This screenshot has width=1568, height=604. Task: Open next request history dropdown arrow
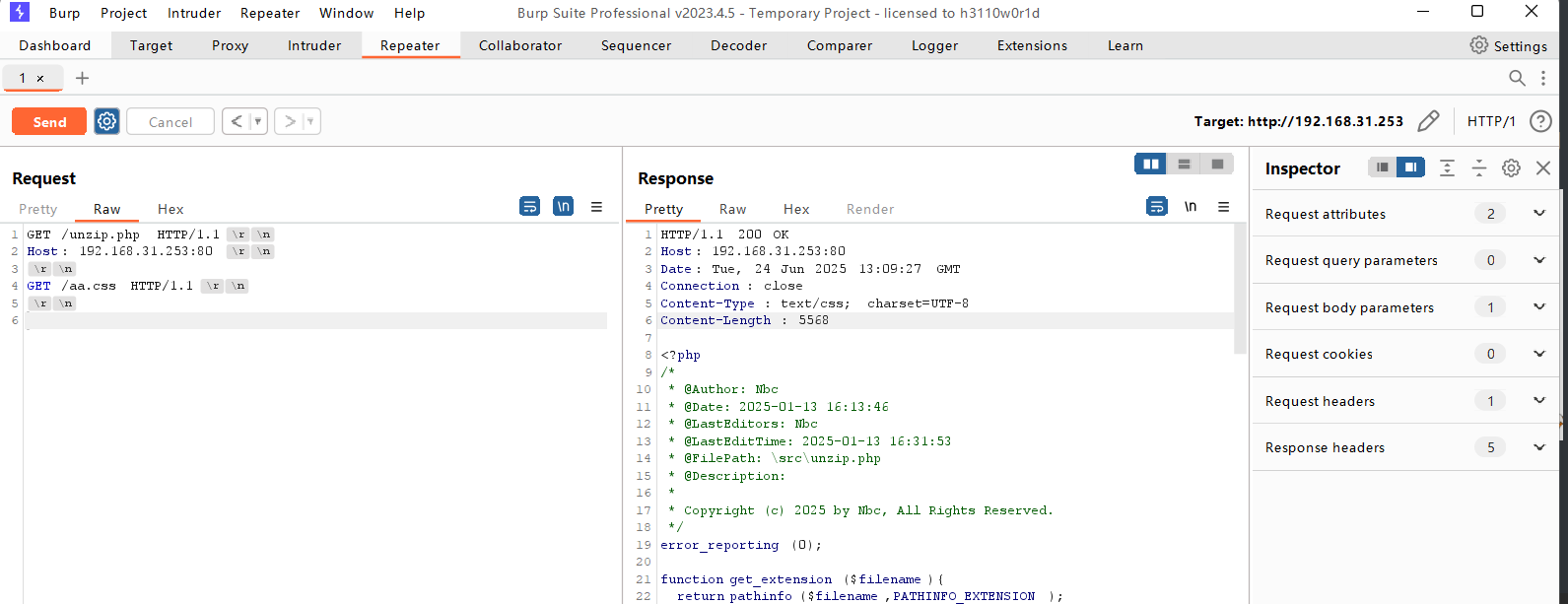click(x=310, y=121)
